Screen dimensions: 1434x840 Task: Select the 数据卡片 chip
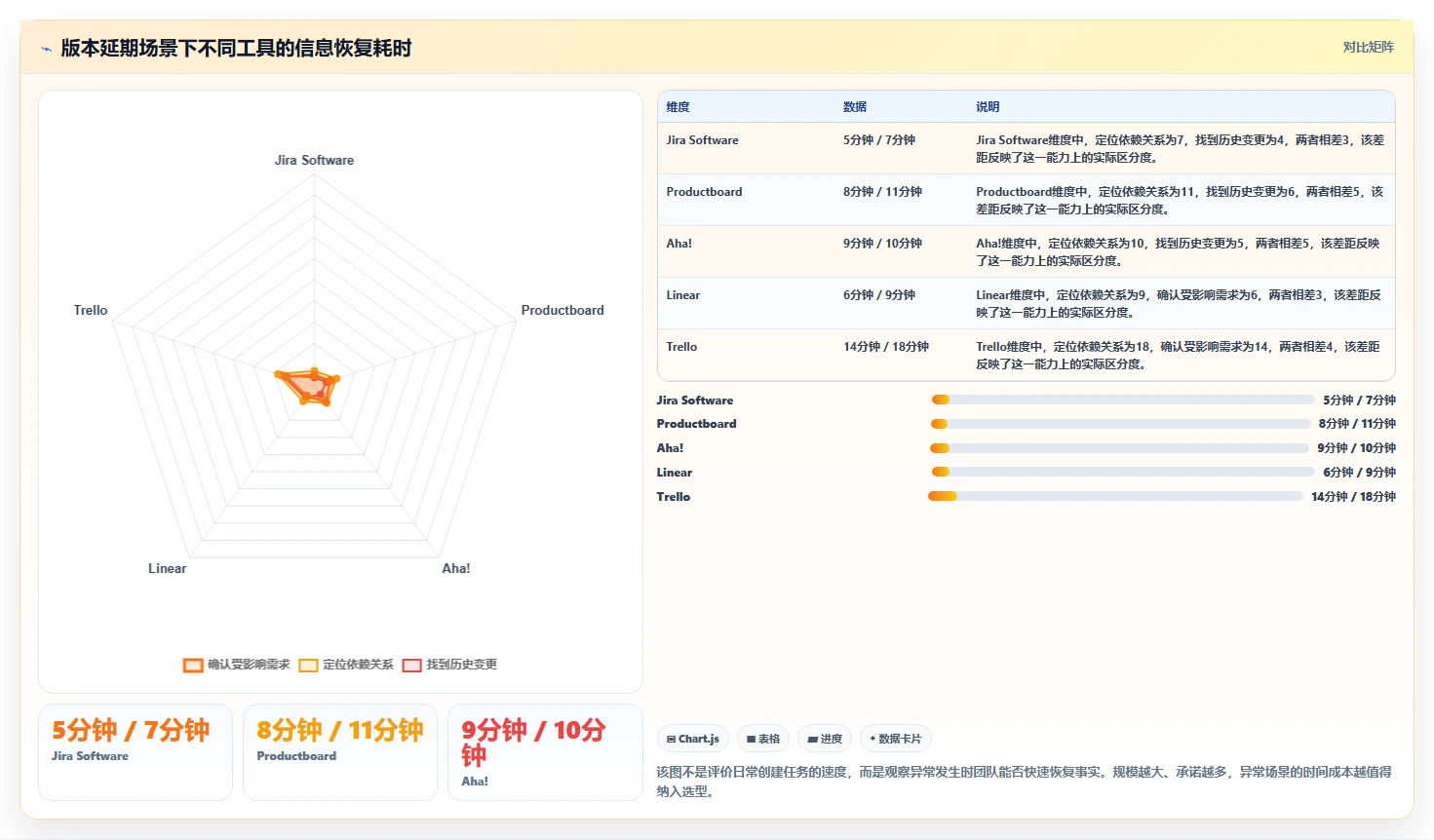[896, 739]
